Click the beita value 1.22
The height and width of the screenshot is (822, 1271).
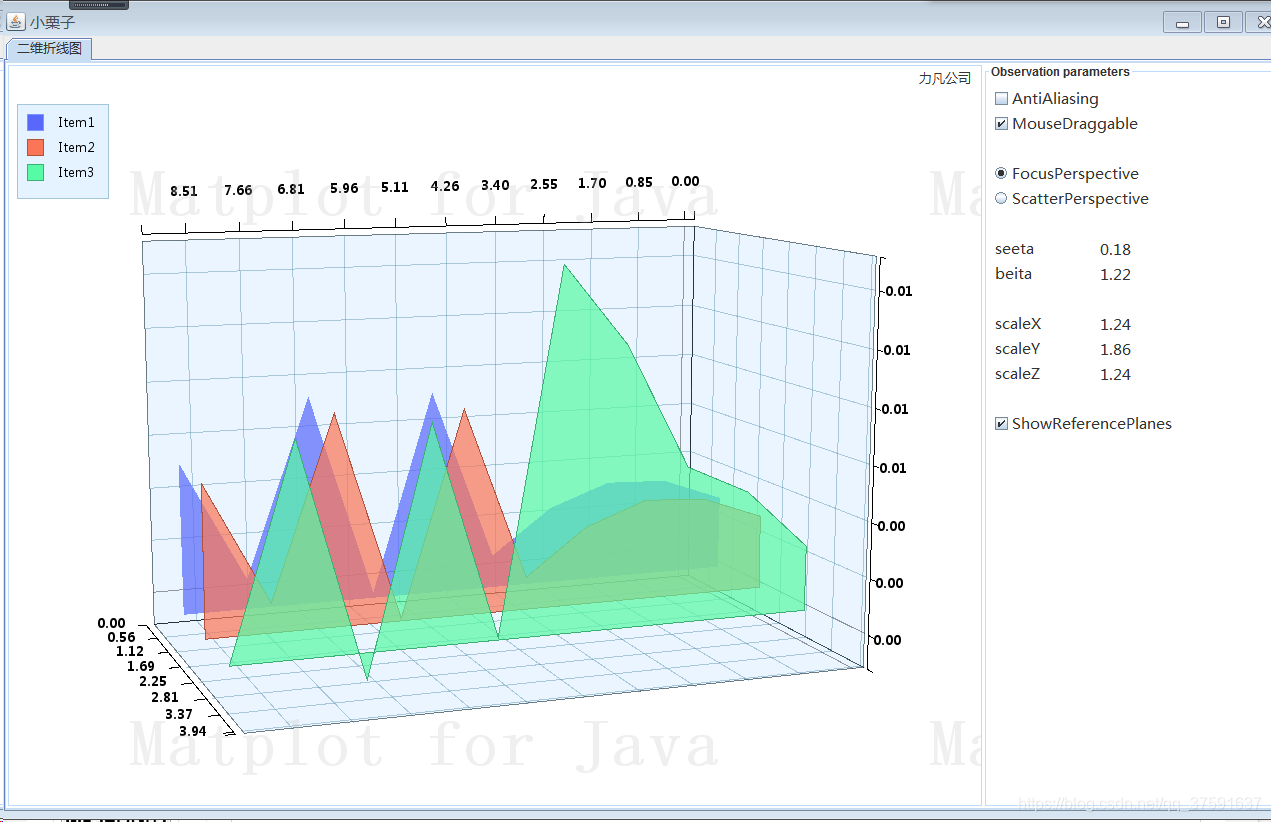pos(1115,274)
